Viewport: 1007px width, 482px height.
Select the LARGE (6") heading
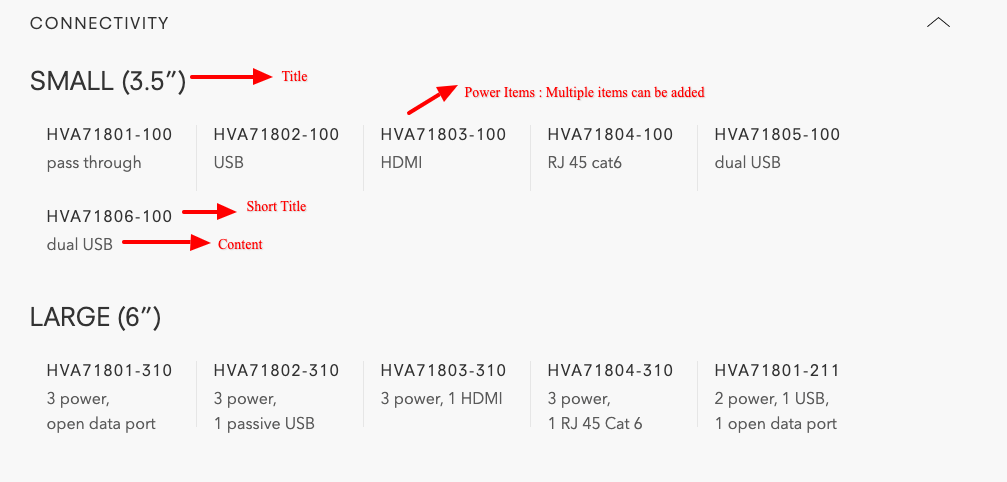coord(95,318)
